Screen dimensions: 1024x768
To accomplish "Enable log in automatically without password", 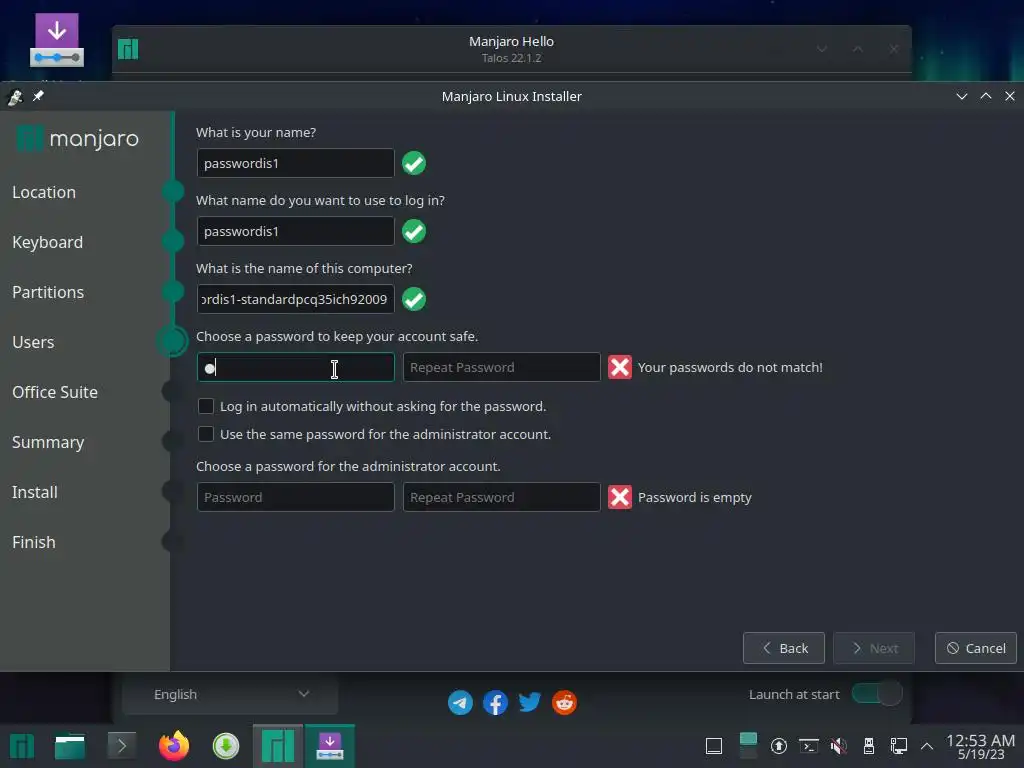I will [206, 406].
